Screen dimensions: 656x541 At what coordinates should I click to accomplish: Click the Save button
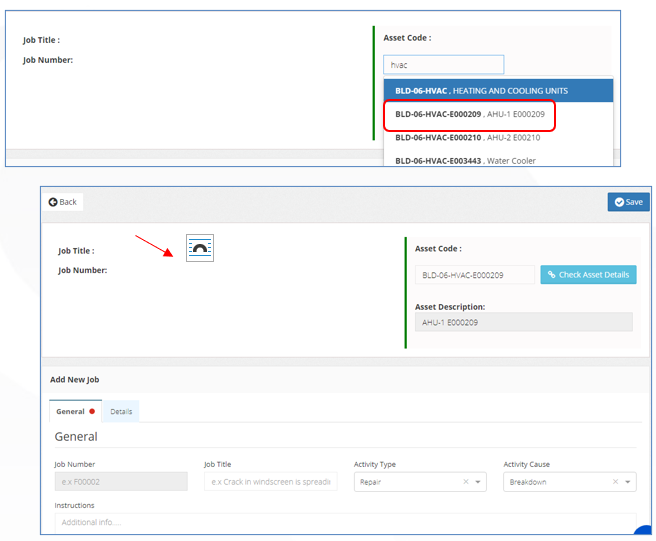coord(628,202)
